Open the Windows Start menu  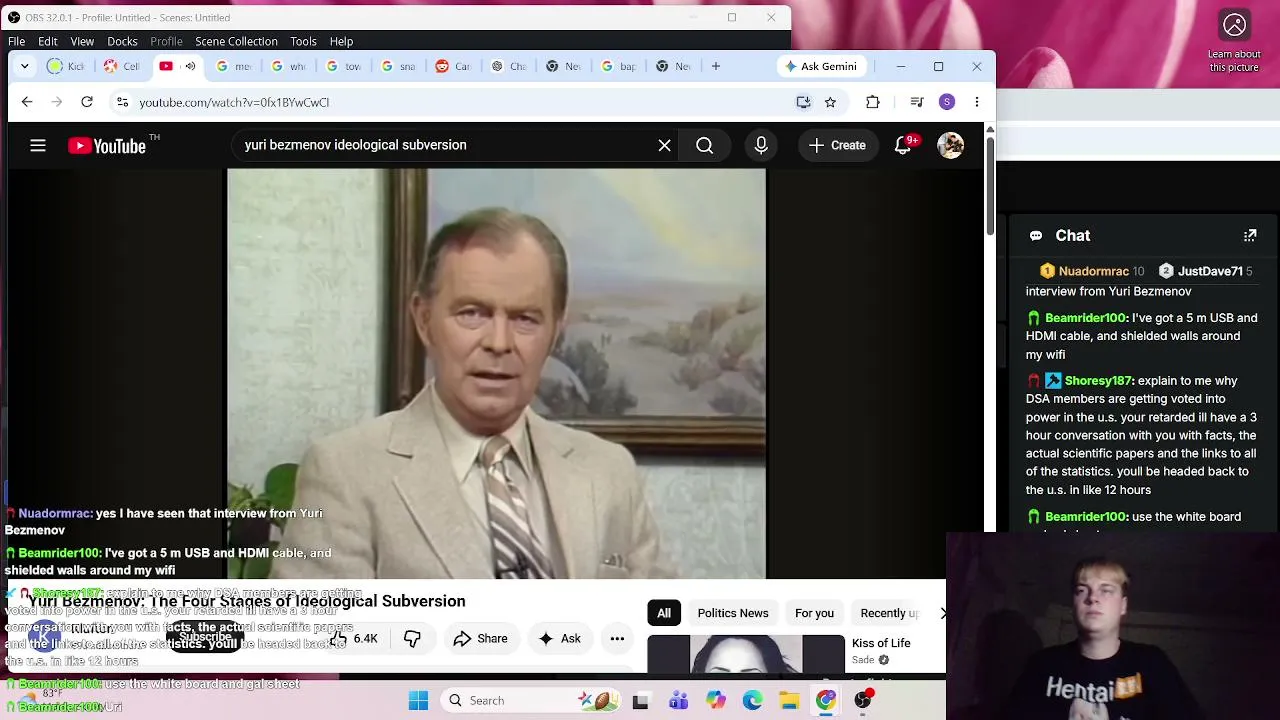pyautogui.click(x=418, y=701)
